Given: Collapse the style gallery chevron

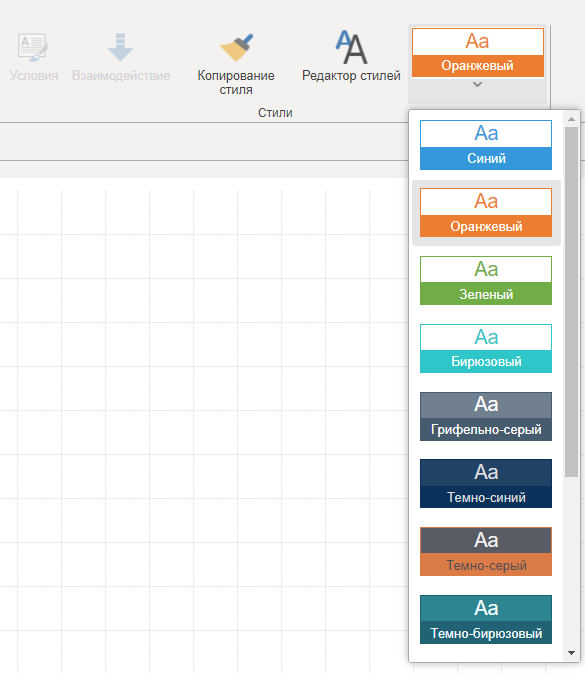Looking at the screenshot, I should (x=477, y=85).
